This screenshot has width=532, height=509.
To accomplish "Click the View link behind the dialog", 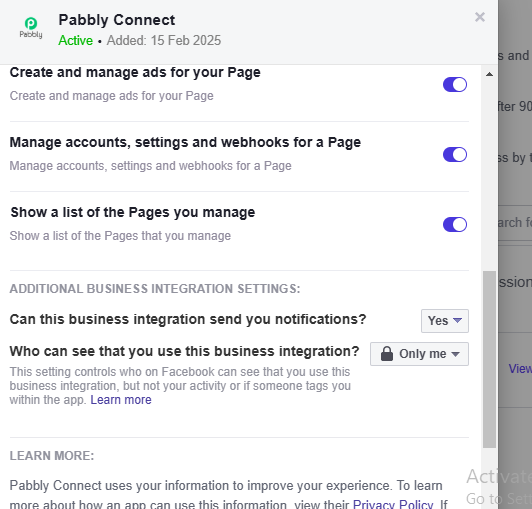I will 520,369.
